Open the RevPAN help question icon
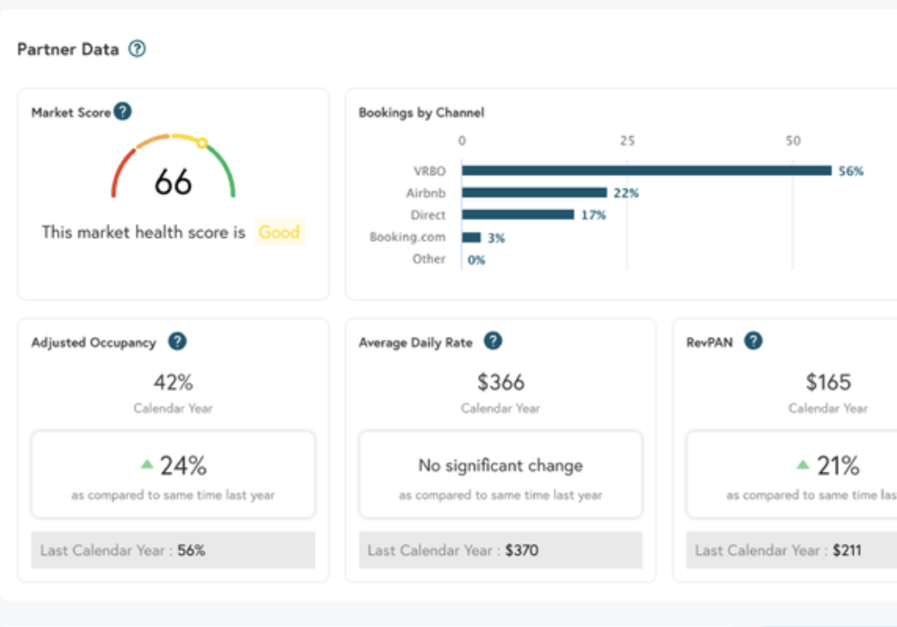This screenshot has height=627, width=897. click(x=753, y=341)
